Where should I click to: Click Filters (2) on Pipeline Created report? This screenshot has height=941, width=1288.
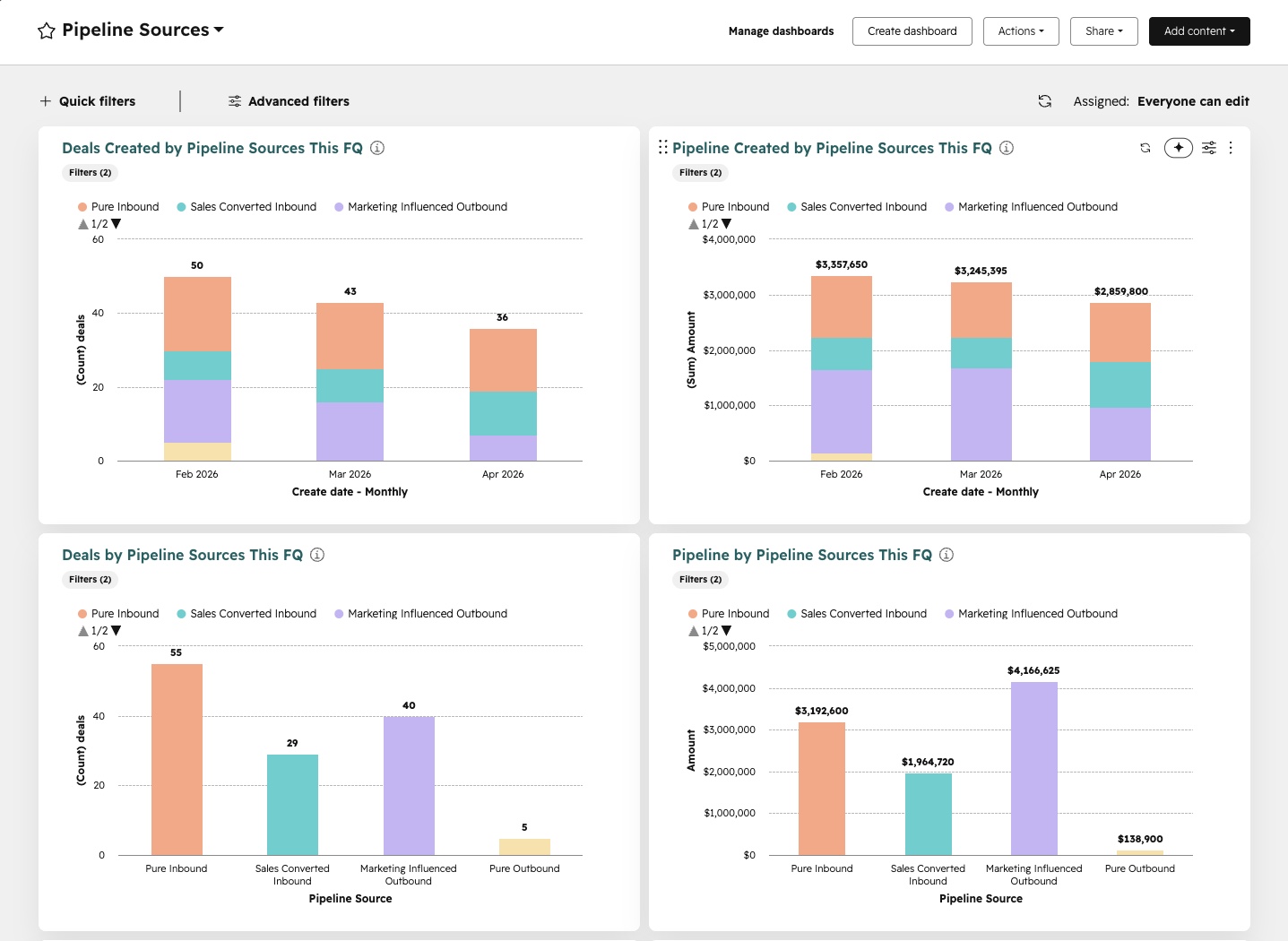coord(701,173)
